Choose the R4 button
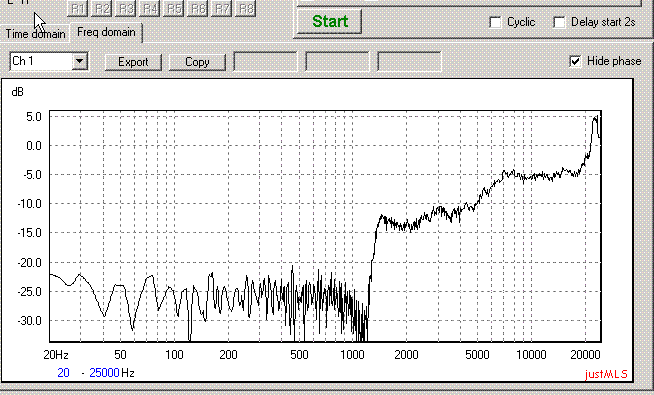Image resolution: width=654 pixels, height=395 pixels. (150, 8)
